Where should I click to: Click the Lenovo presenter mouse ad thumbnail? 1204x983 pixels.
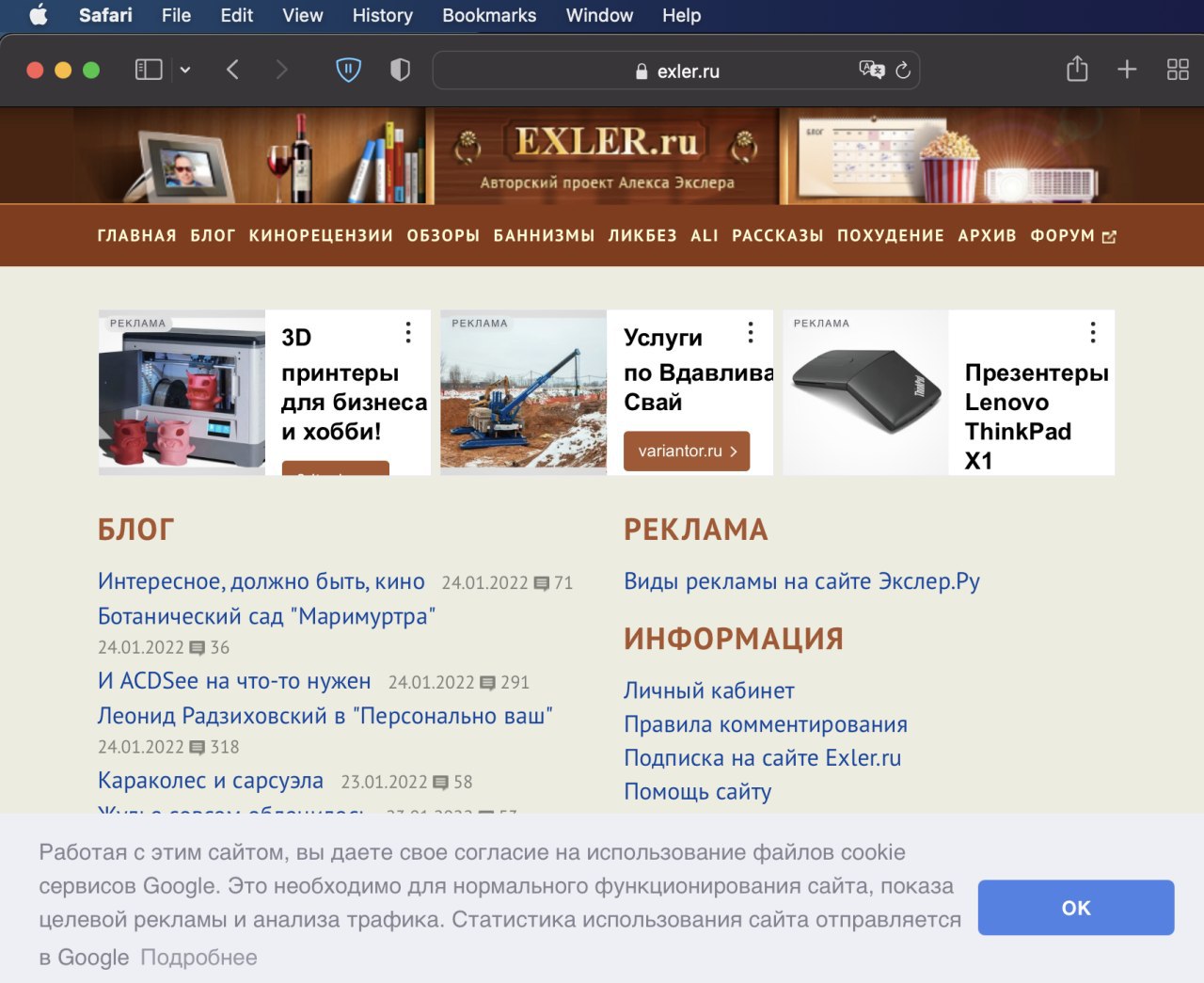coord(865,393)
